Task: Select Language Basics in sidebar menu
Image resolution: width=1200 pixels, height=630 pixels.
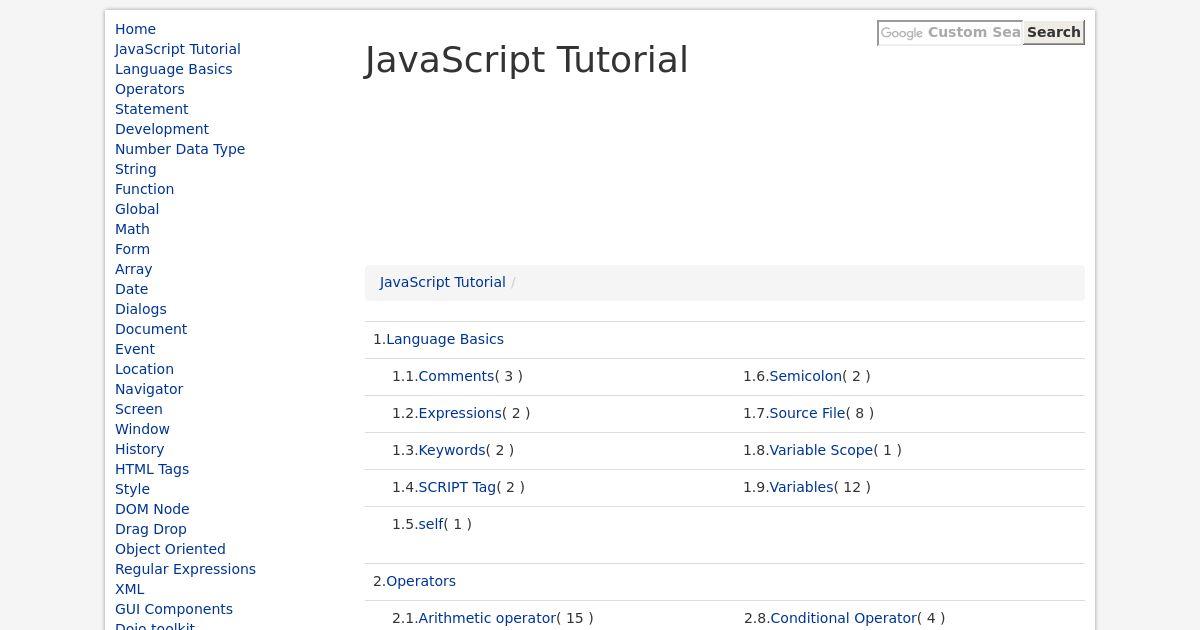Action: coord(173,69)
